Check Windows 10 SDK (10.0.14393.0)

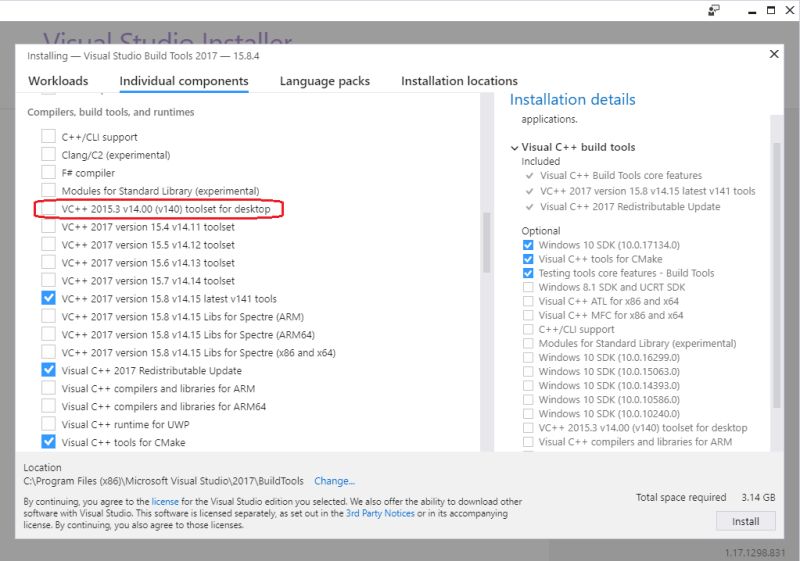point(528,386)
